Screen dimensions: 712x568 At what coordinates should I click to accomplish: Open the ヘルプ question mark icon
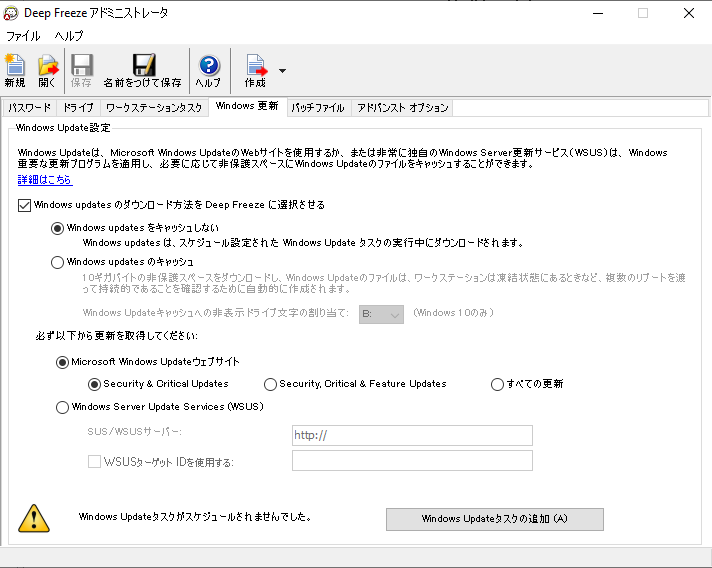click(208, 70)
